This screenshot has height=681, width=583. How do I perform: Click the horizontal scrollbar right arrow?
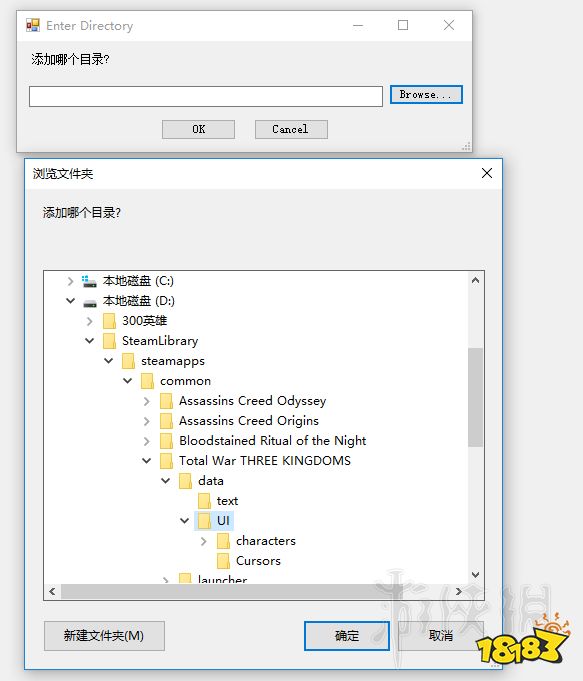pos(459,592)
